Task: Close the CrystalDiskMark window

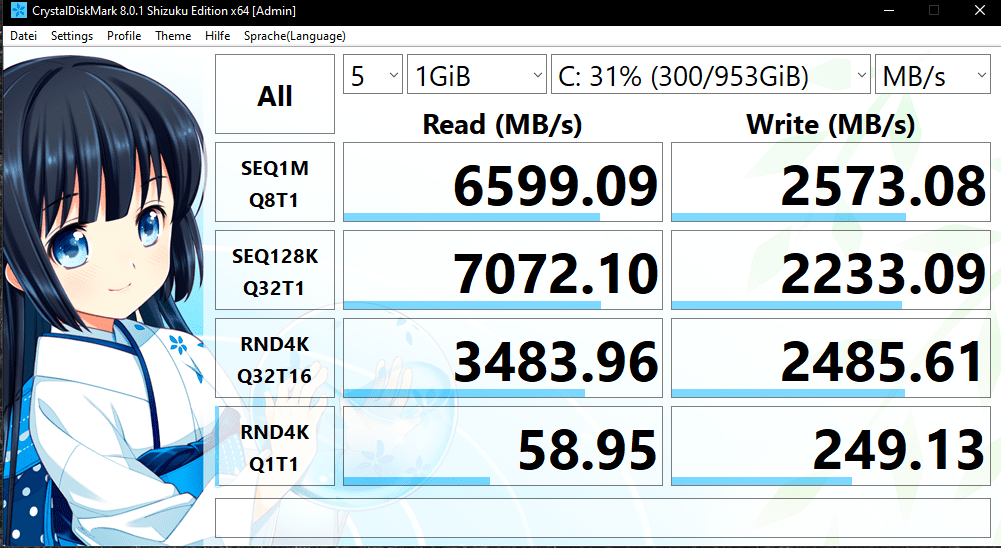Action: pos(980,11)
